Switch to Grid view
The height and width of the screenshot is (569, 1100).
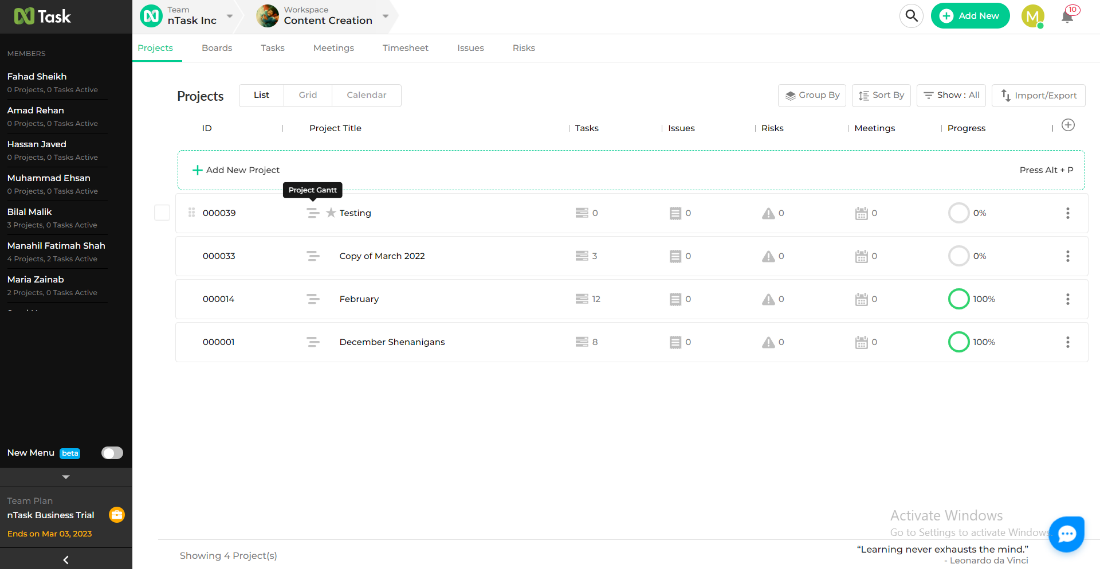point(308,95)
